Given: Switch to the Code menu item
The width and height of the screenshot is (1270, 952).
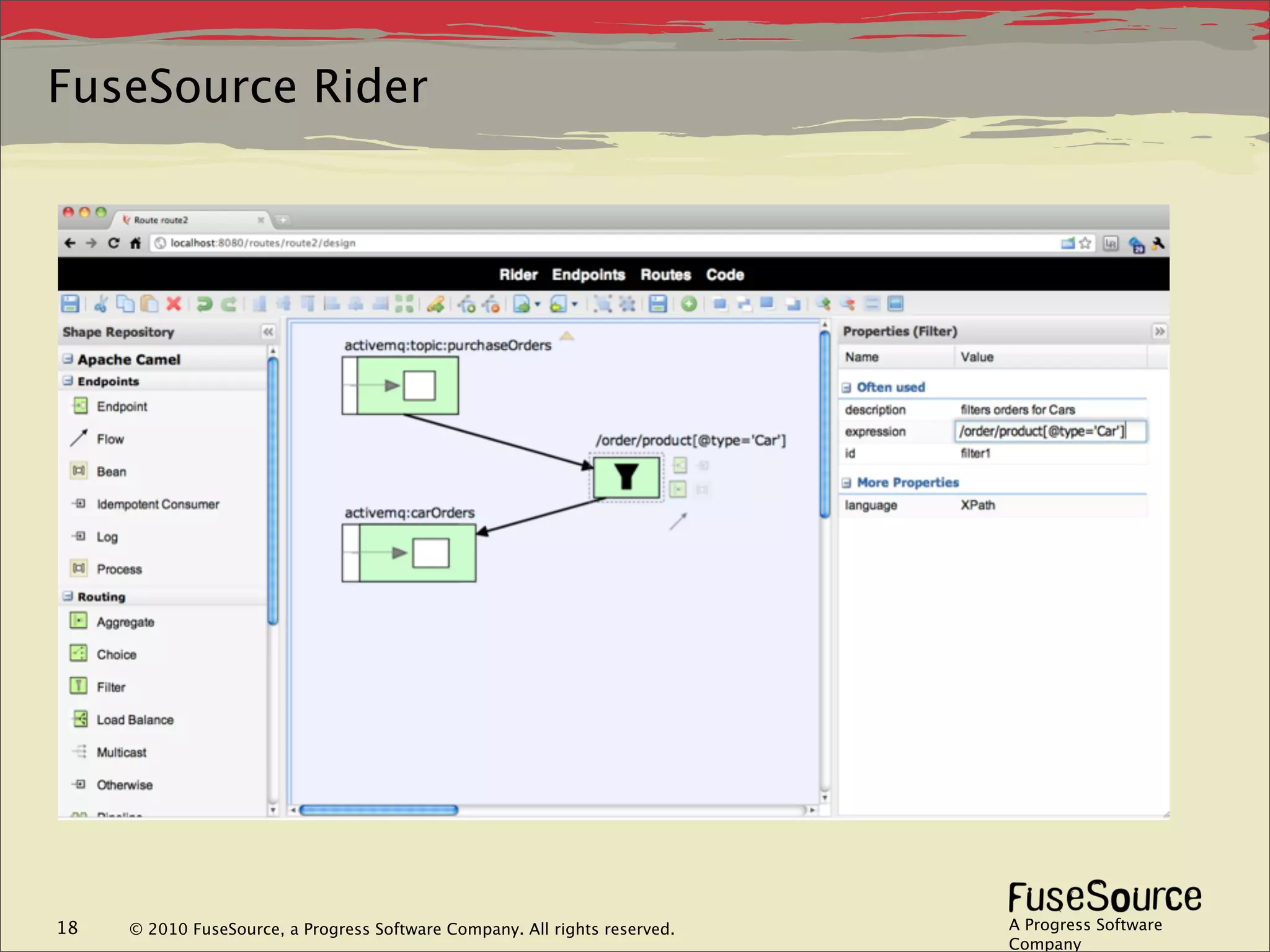Looking at the screenshot, I should [724, 275].
